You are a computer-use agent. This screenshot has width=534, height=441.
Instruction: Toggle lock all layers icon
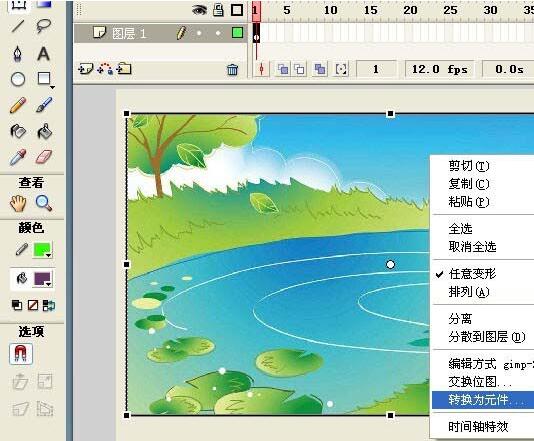[218, 10]
